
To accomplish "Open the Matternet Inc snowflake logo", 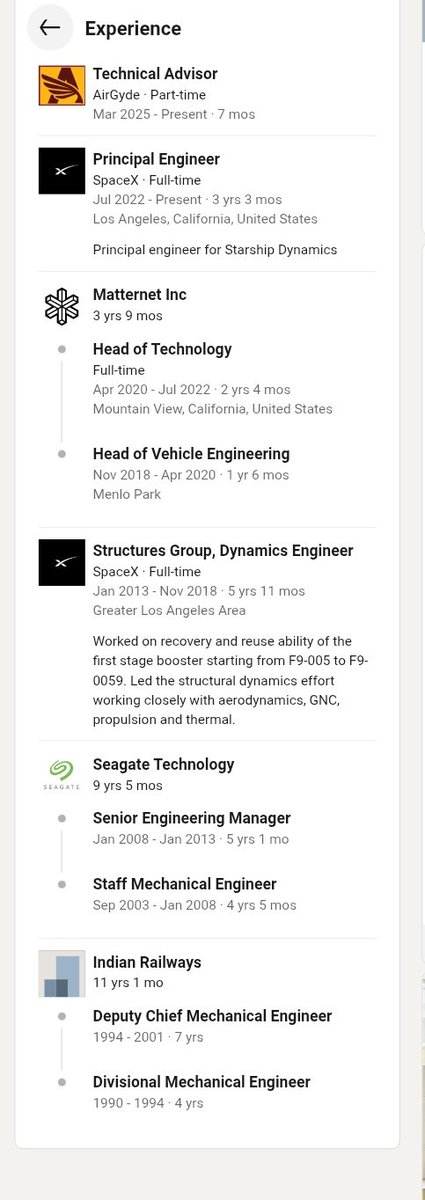I will point(62,306).
